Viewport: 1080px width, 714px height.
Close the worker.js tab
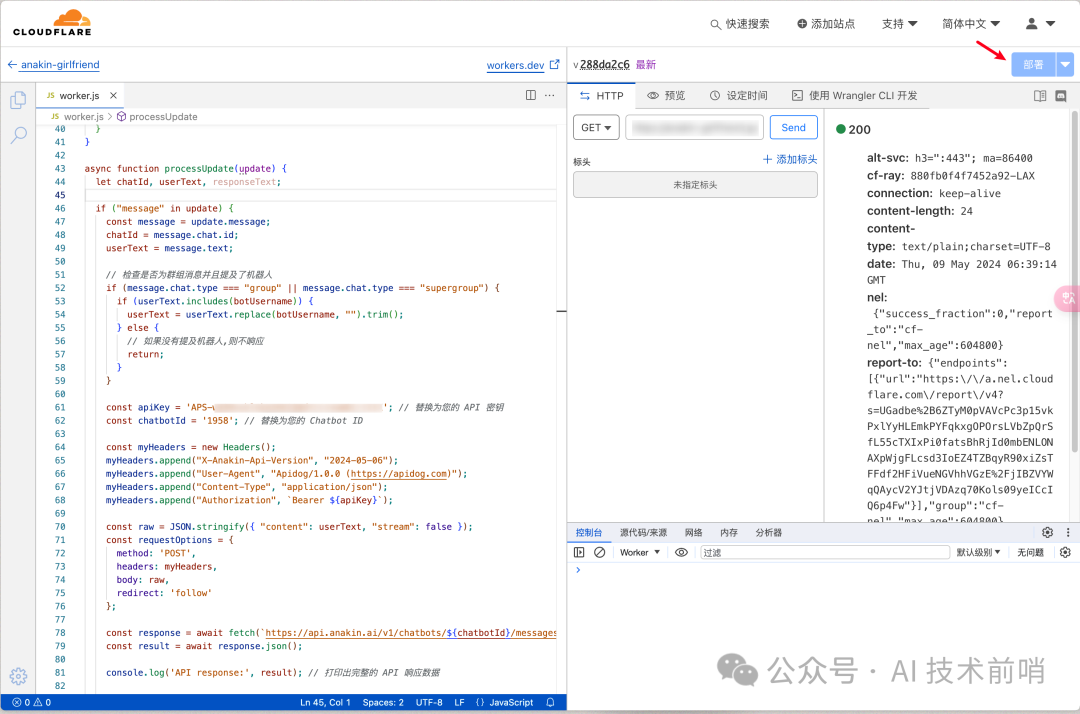click(x=114, y=96)
